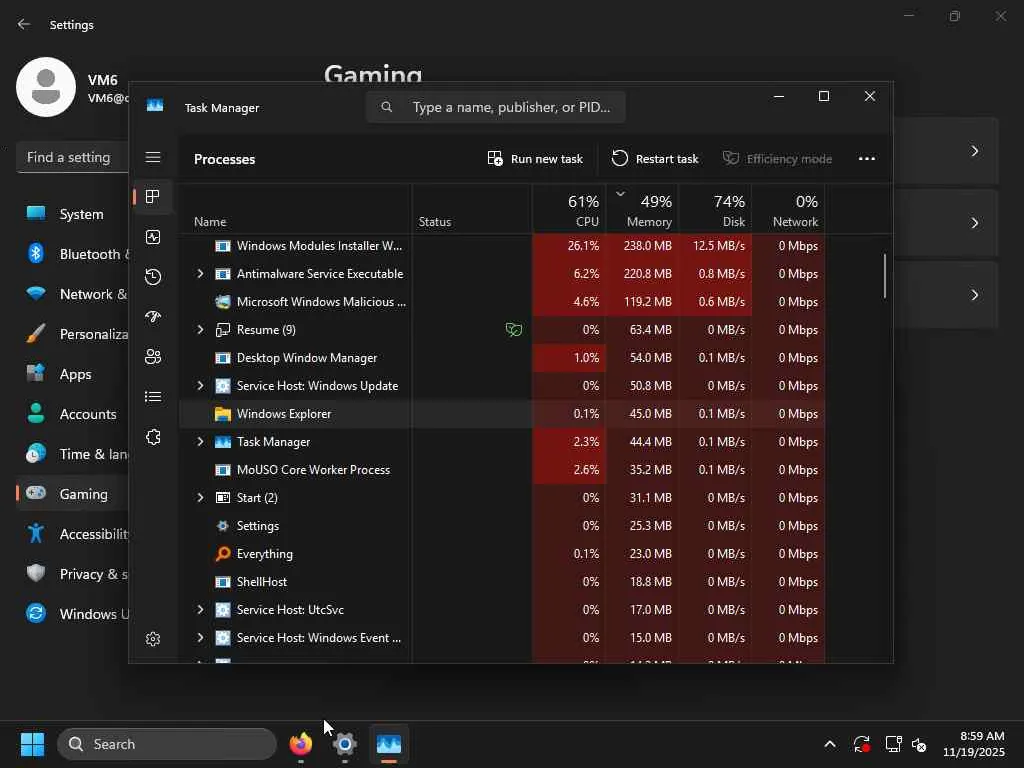The width and height of the screenshot is (1024, 768).
Task: Click Task Manager icon in taskbar
Action: pyautogui.click(x=389, y=744)
